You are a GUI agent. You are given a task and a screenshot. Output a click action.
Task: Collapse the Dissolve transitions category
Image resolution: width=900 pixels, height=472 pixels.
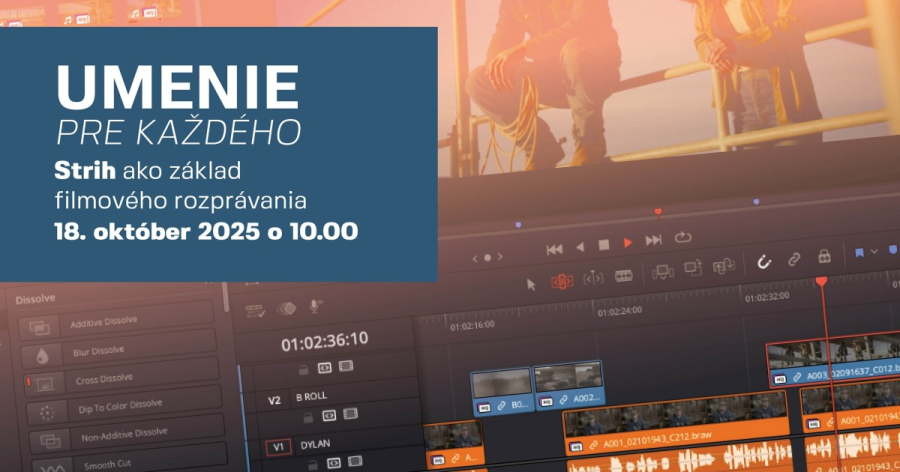tap(37, 298)
